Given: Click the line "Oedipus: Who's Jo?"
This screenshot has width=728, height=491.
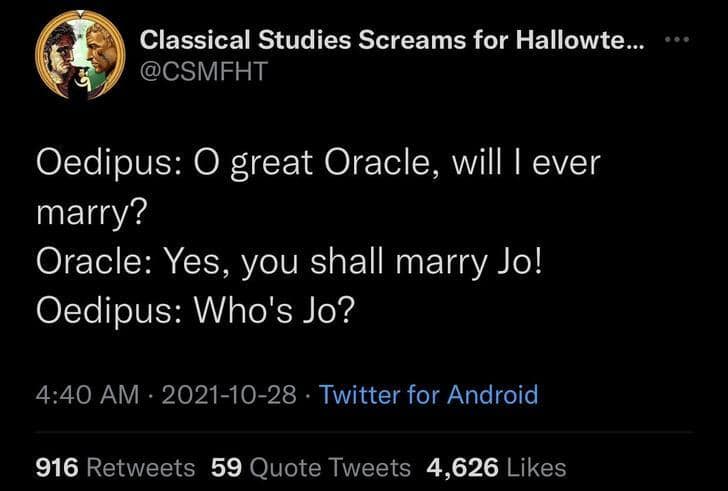Looking at the screenshot, I should pos(195,310).
